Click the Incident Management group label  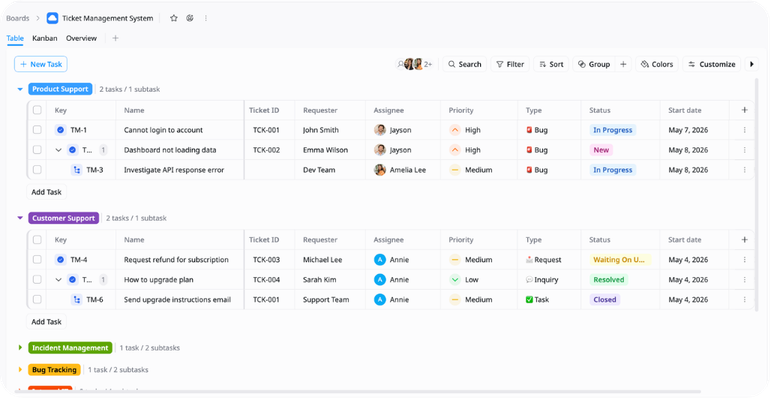(x=70, y=348)
